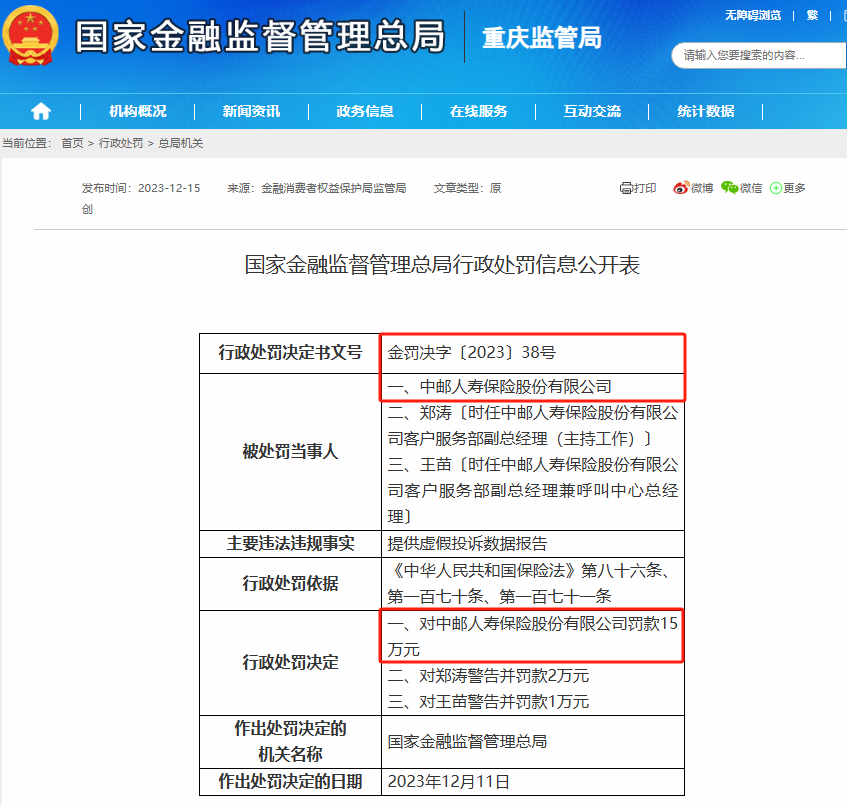Click the 文章类型 label
The width and height of the screenshot is (847, 805).
pyautogui.click(x=459, y=188)
